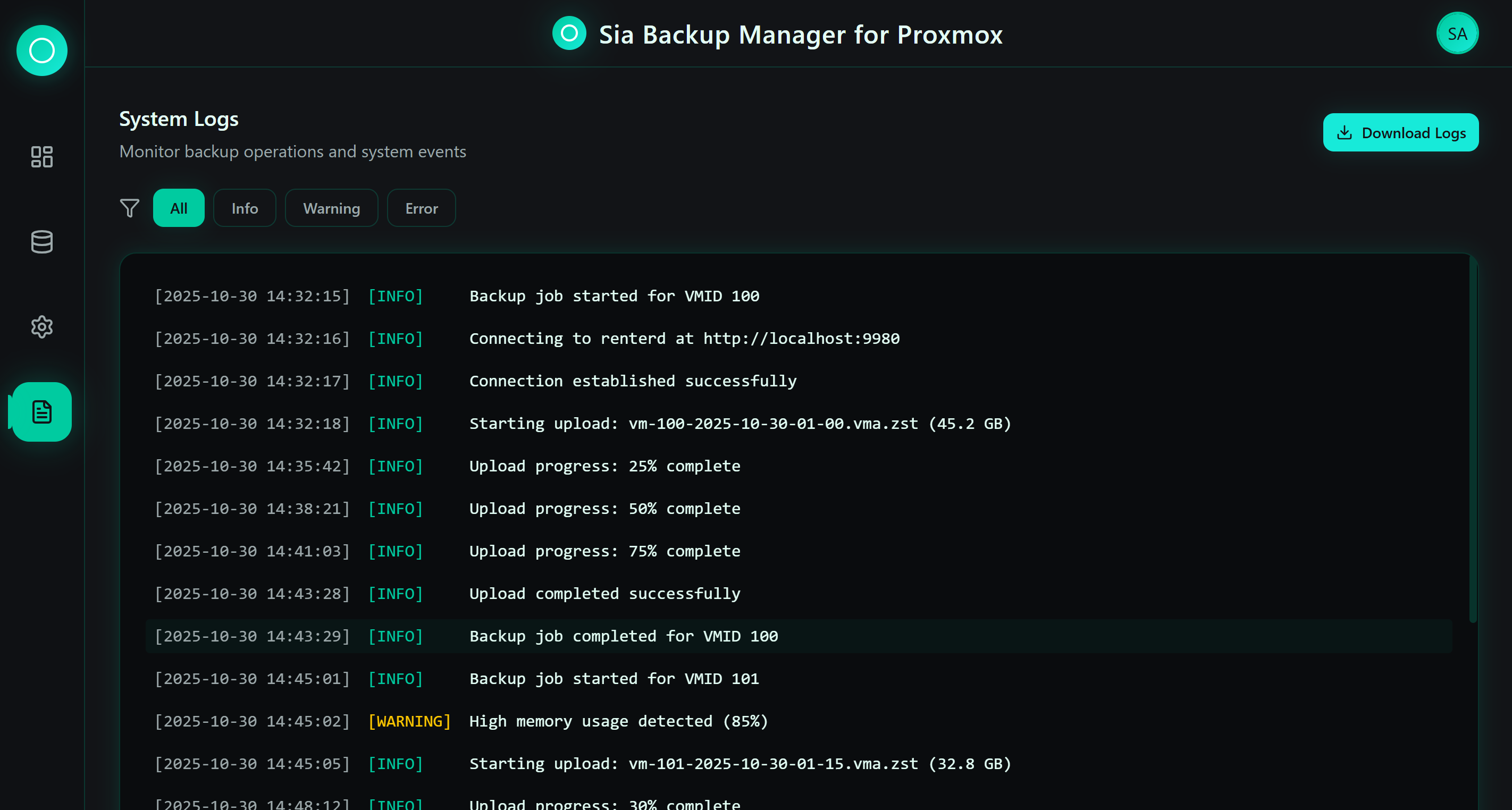
Task: Filter logs by Error level
Action: click(x=421, y=208)
